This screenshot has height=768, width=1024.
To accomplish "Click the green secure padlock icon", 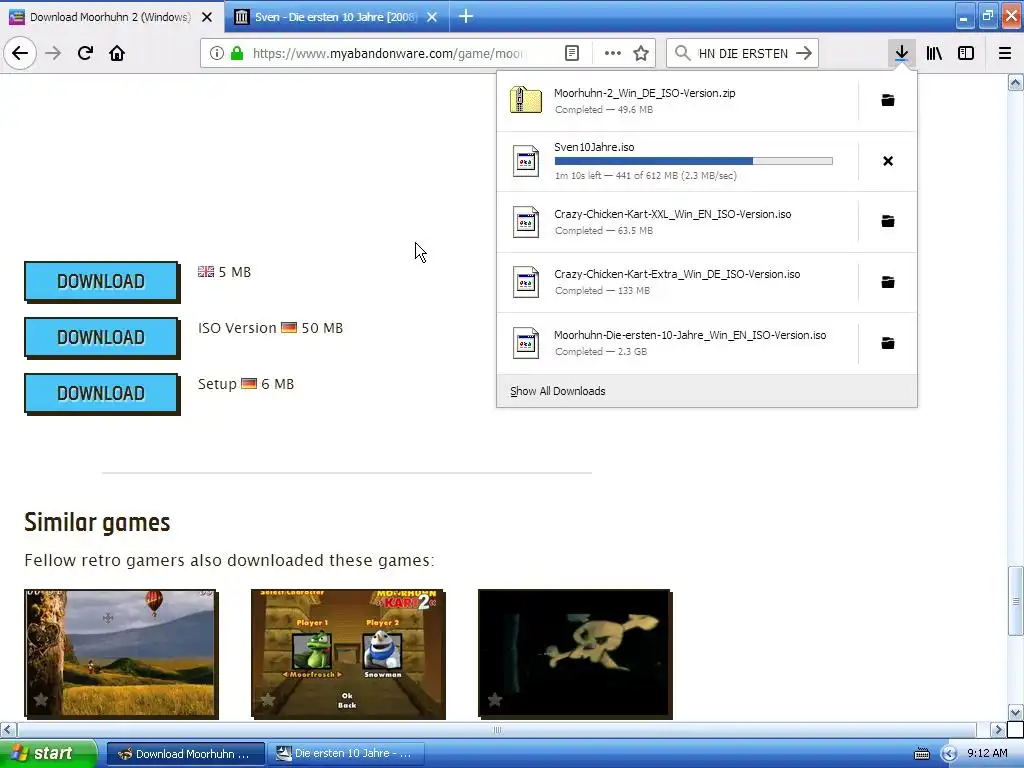I will 237,53.
